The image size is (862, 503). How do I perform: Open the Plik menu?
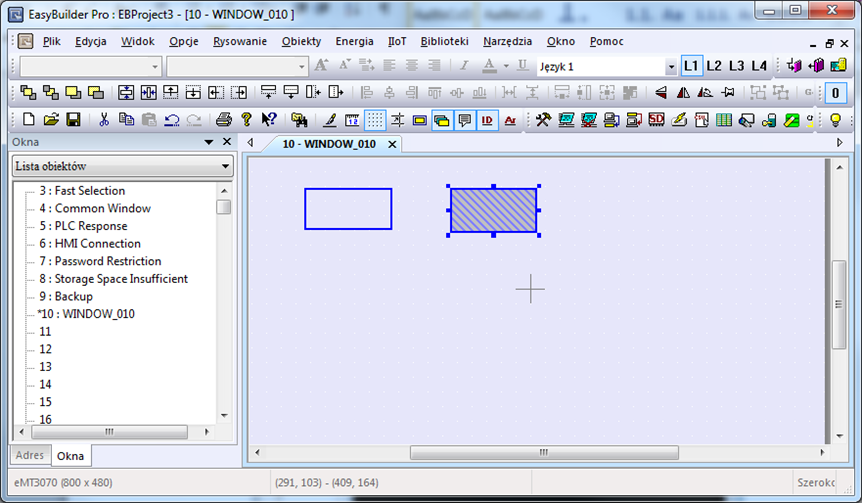[x=52, y=41]
